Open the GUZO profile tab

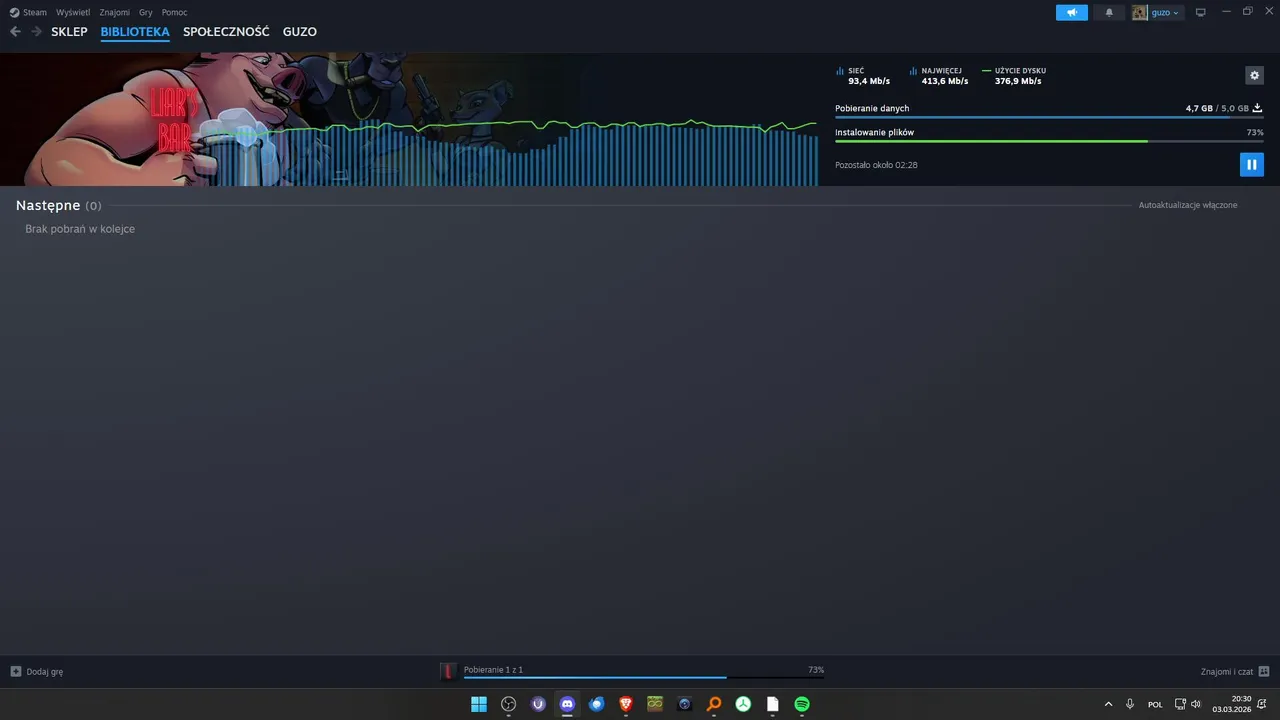pos(300,32)
